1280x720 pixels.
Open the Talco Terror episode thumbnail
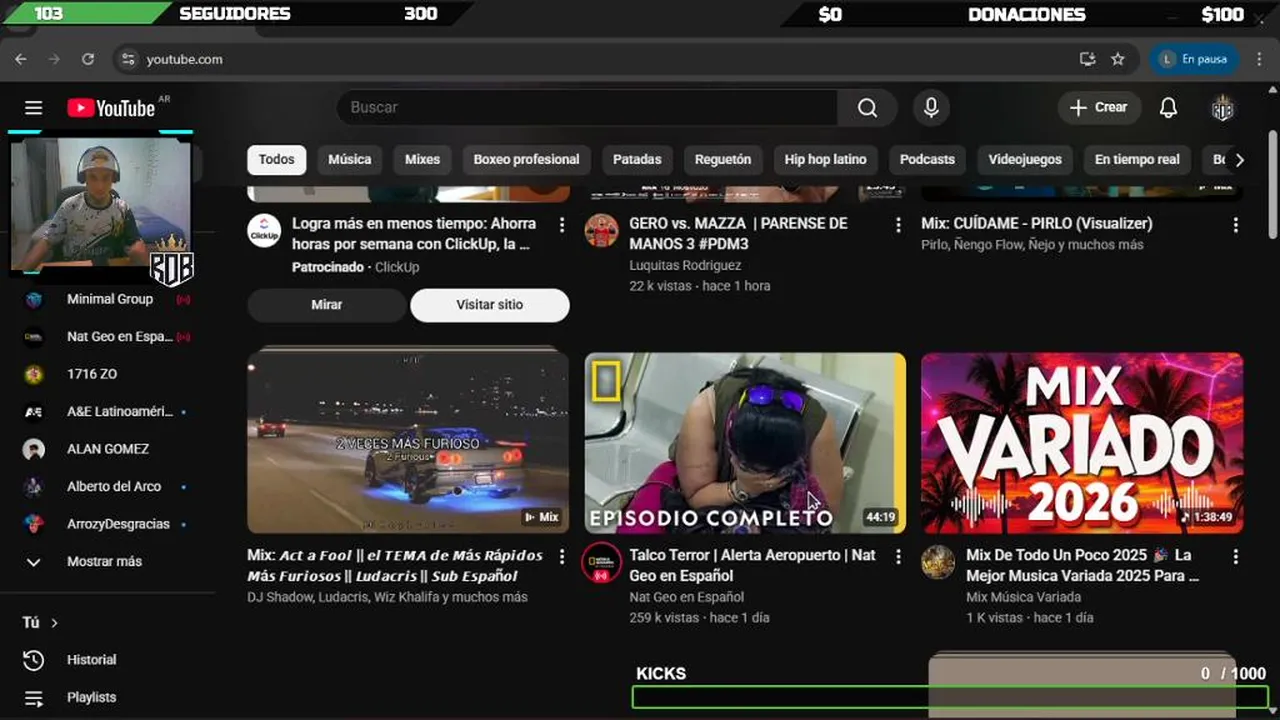click(745, 442)
